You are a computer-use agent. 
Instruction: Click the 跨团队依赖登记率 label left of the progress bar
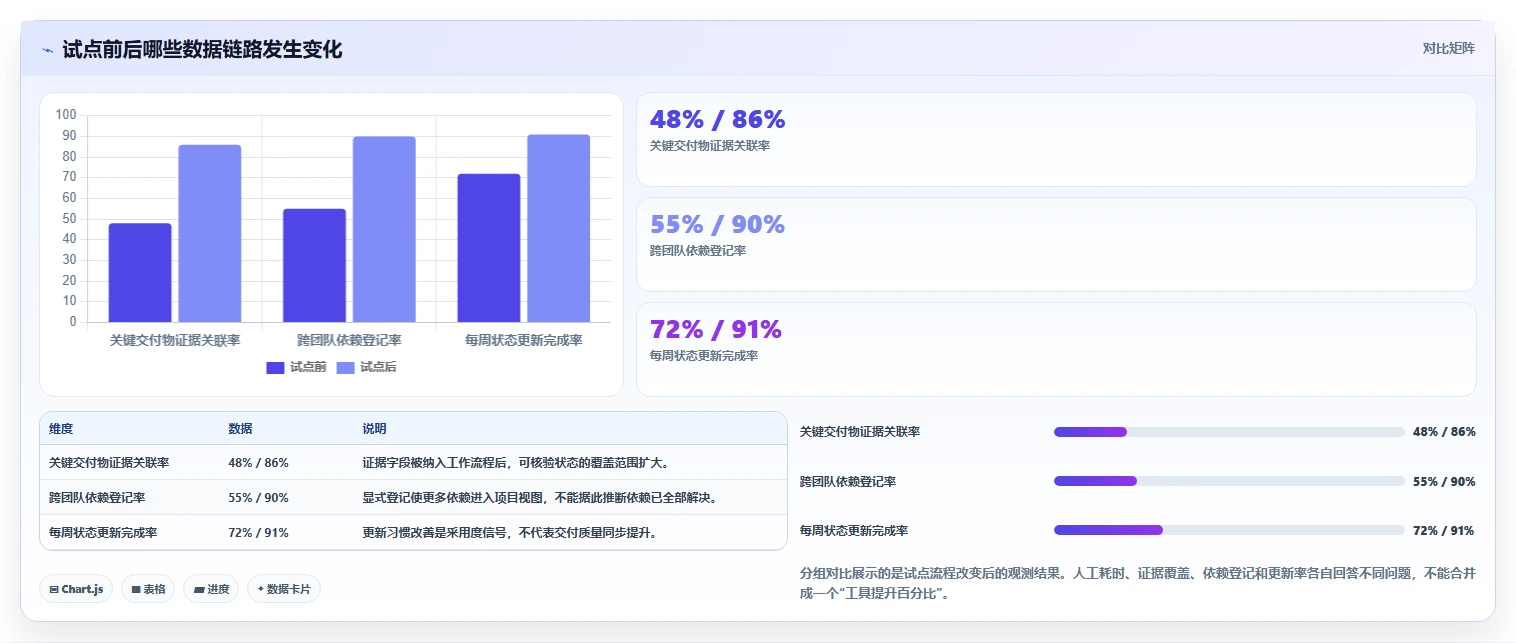pyautogui.click(x=848, y=481)
